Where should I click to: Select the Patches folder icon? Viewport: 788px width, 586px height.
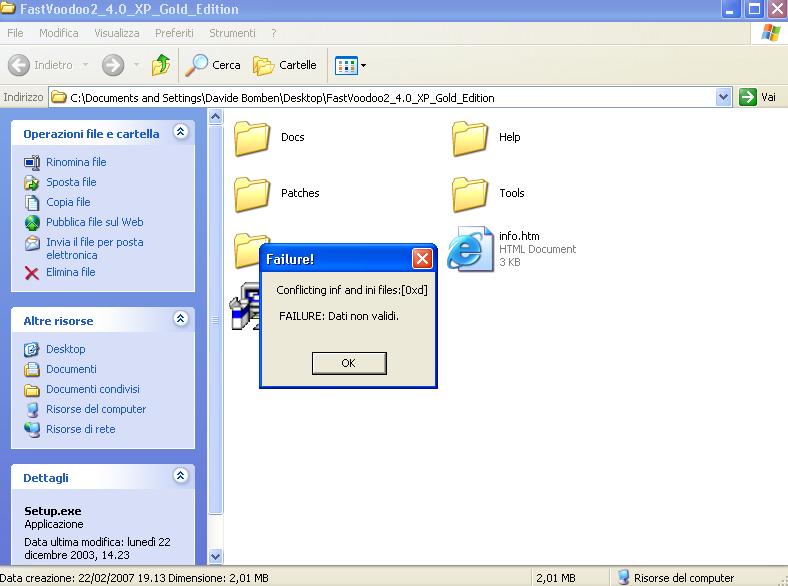coord(252,194)
